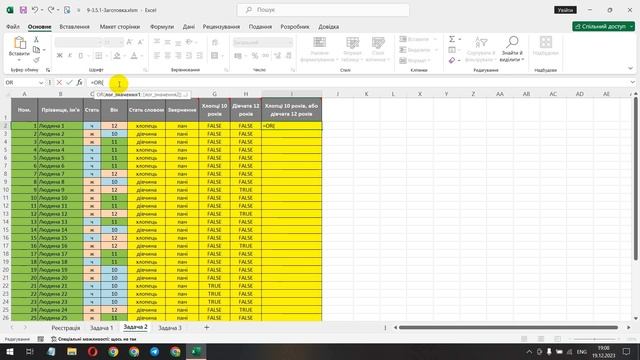The width and height of the screenshot is (640, 360).
Task: Open Conditional Formatting icon
Action: pos(320,42)
